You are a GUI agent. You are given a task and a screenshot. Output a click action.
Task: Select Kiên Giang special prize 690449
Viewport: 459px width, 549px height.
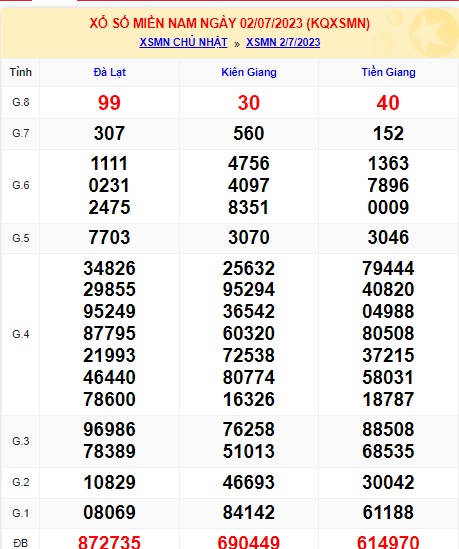[249, 542]
